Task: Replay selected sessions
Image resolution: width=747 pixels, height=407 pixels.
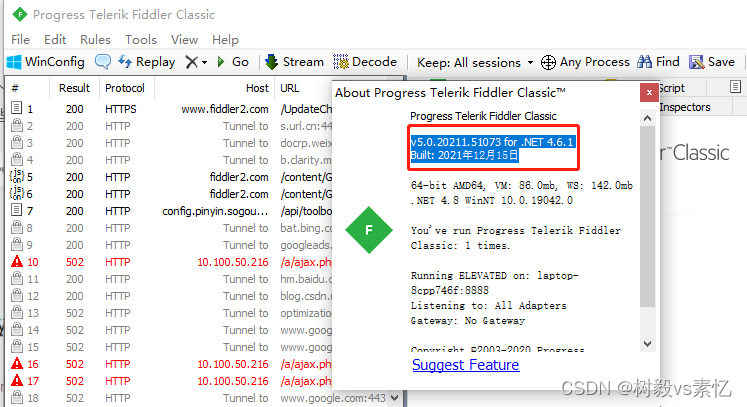Action: (x=147, y=62)
